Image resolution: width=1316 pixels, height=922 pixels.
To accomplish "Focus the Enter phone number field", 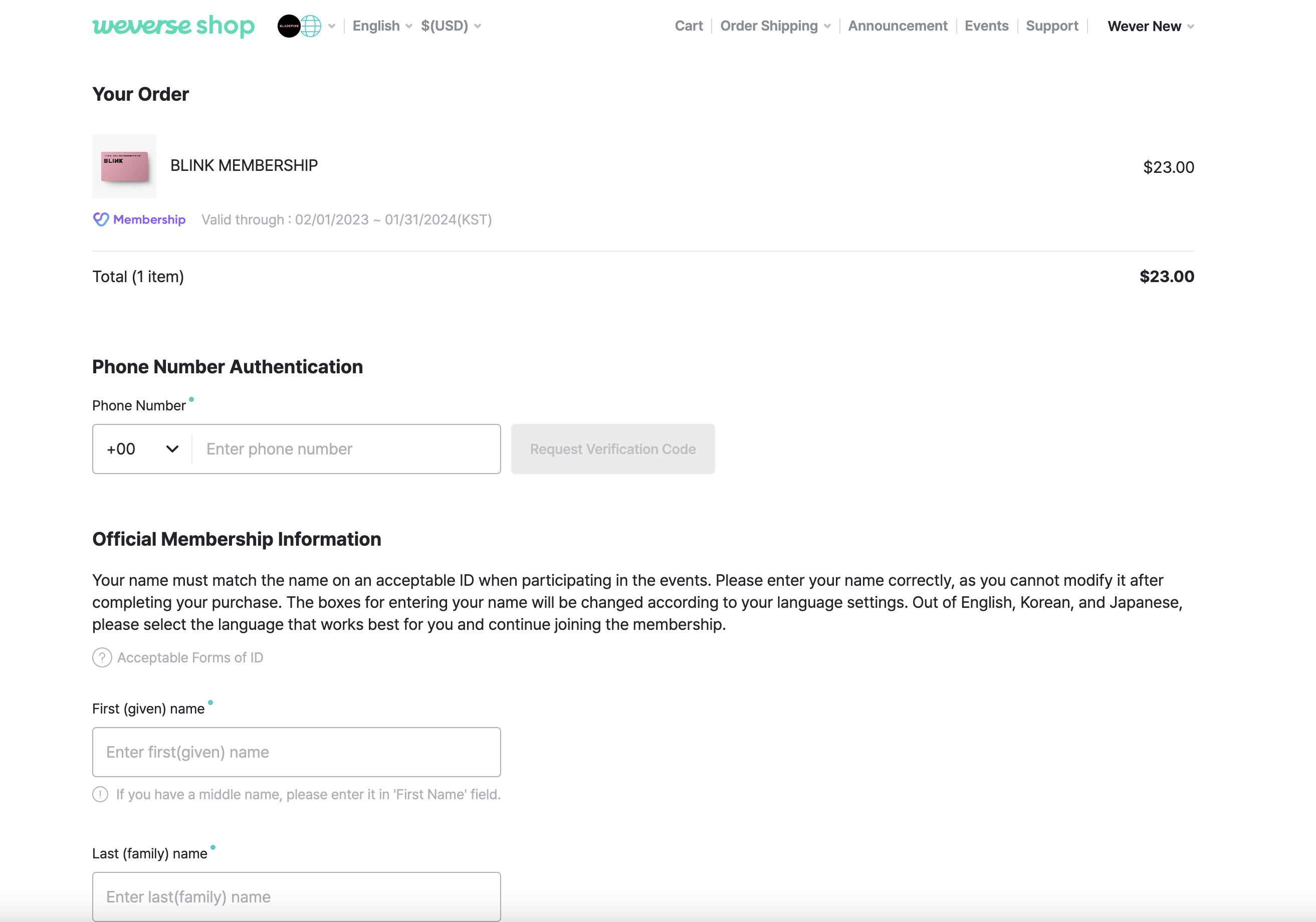I will tap(346, 448).
